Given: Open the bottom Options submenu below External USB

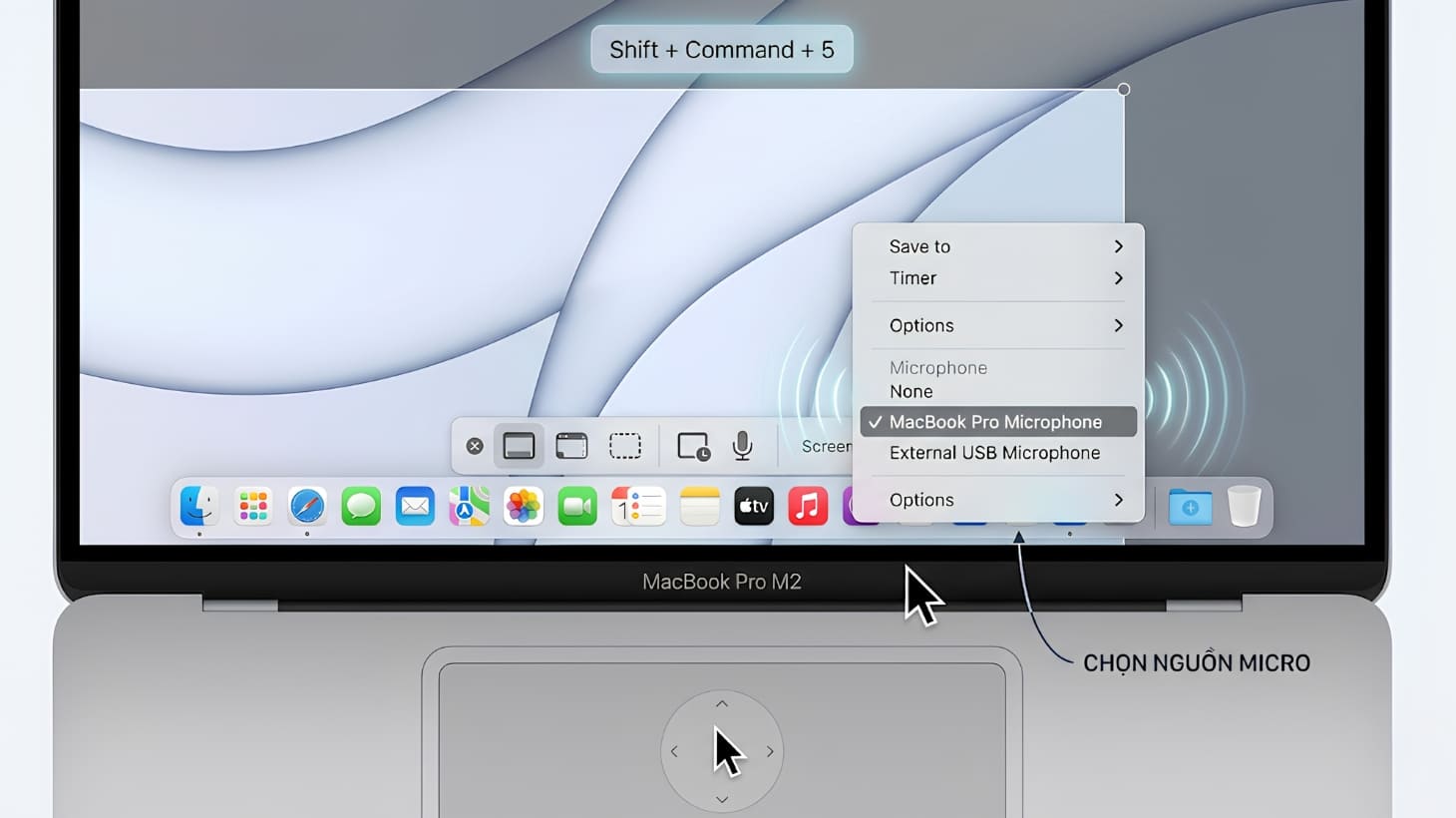Looking at the screenshot, I should point(998,500).
